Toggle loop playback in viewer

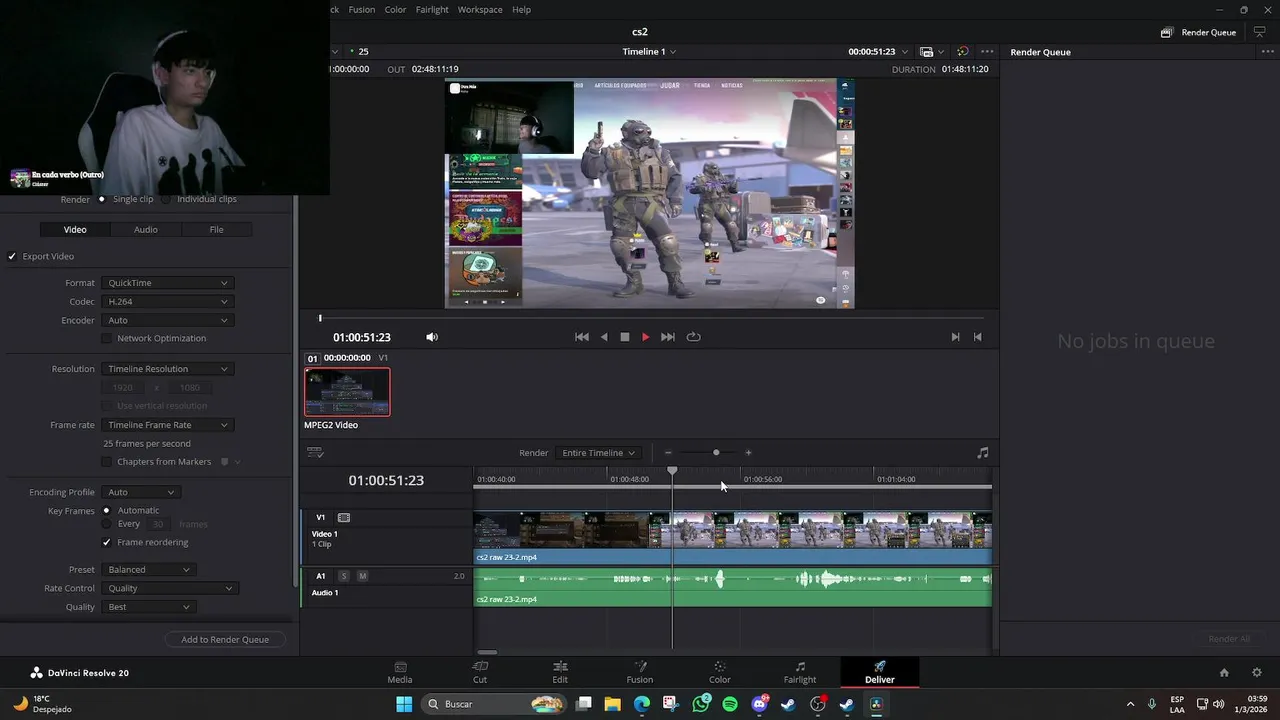tap(693, 337)
